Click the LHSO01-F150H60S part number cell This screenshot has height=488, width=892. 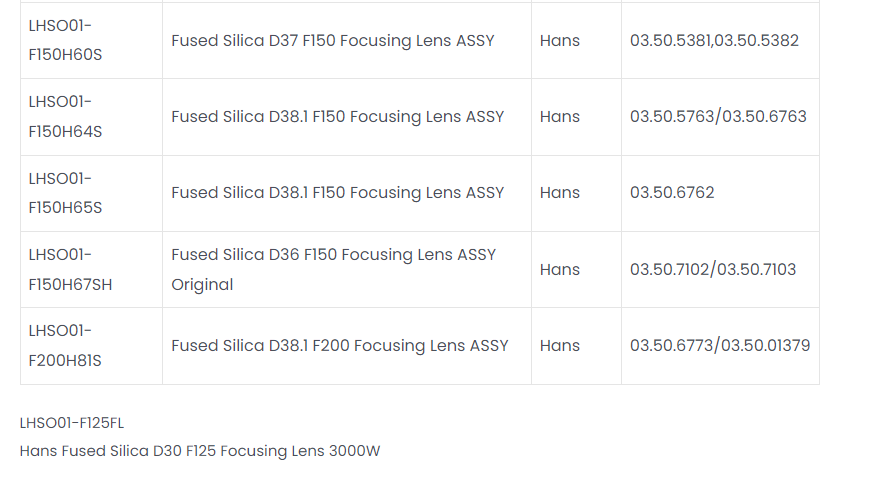coord(66,39)
